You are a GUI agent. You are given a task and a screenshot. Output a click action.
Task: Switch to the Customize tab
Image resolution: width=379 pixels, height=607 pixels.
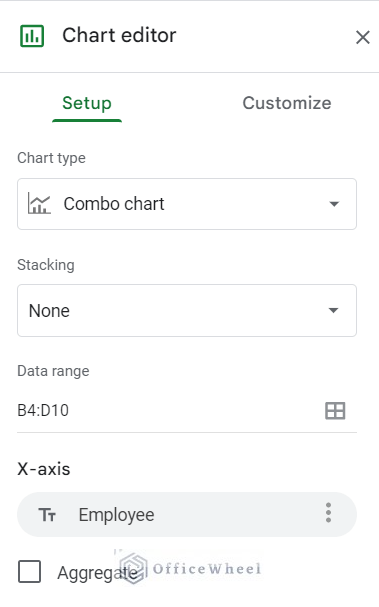[x=286, y=103]
